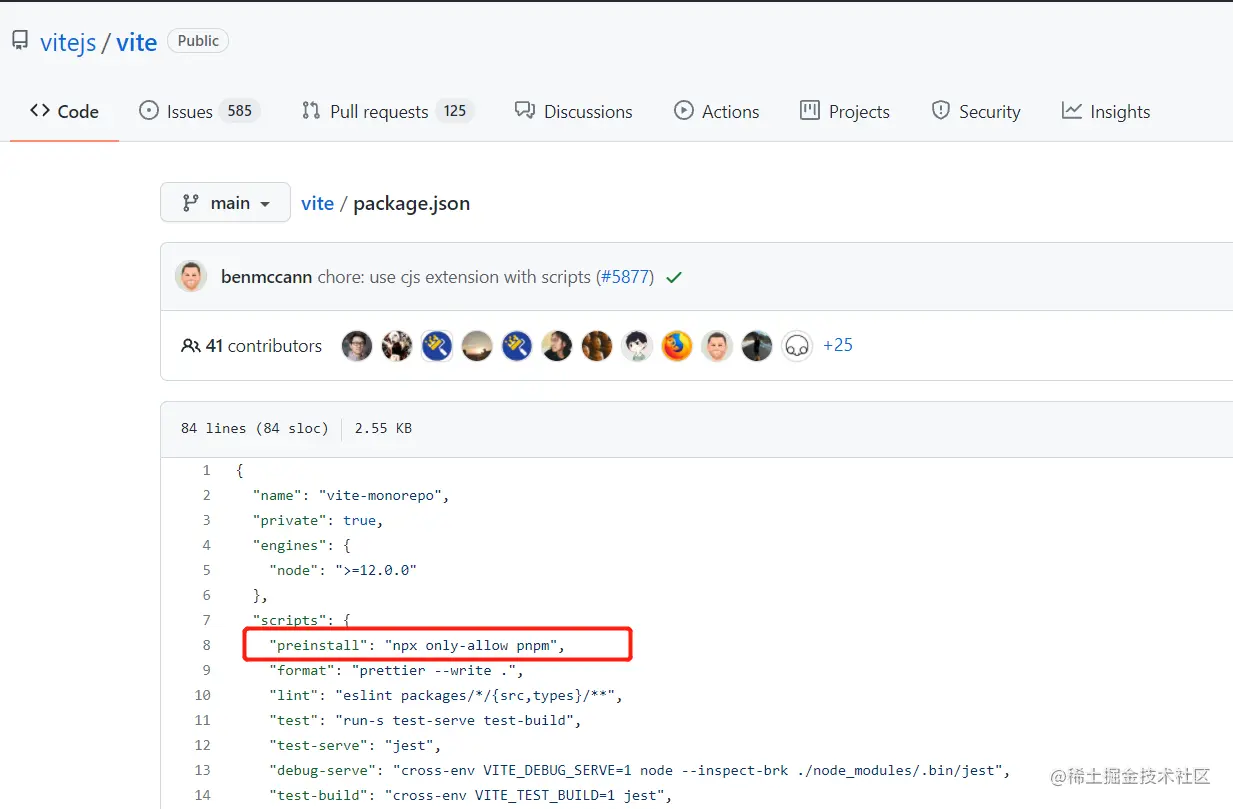Click the "test": "run-s test-serve test-build" line
This screenshot has height=809, width=1233.
(425, 720)
